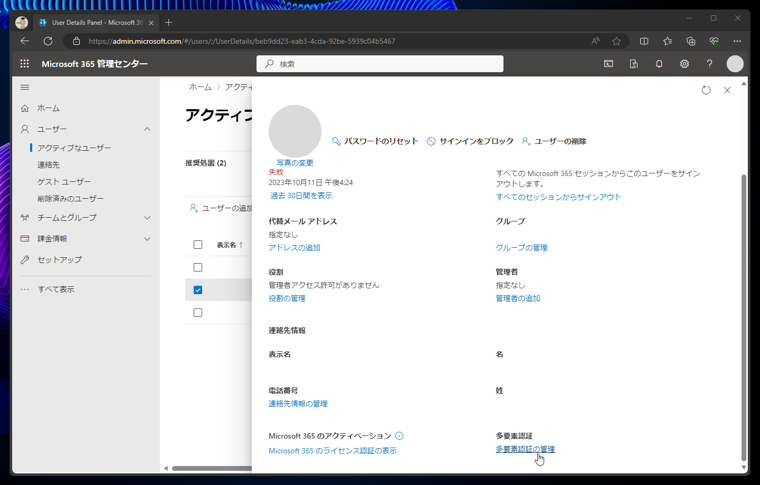Screen dimensions: 760x485
Task: Click the 検索 search box
Action: click(380, 63)
